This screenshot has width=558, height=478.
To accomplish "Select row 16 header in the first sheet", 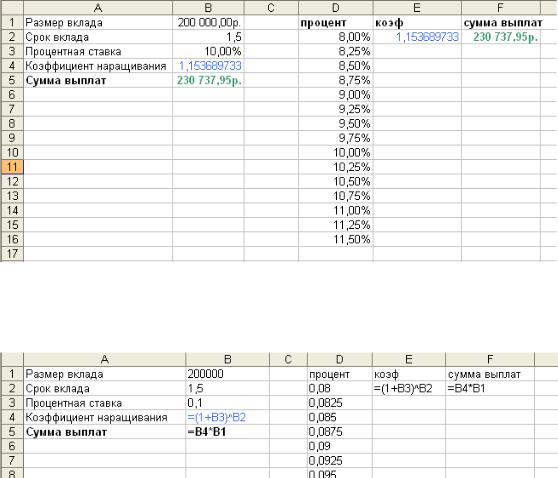I will tap(12, 239).
